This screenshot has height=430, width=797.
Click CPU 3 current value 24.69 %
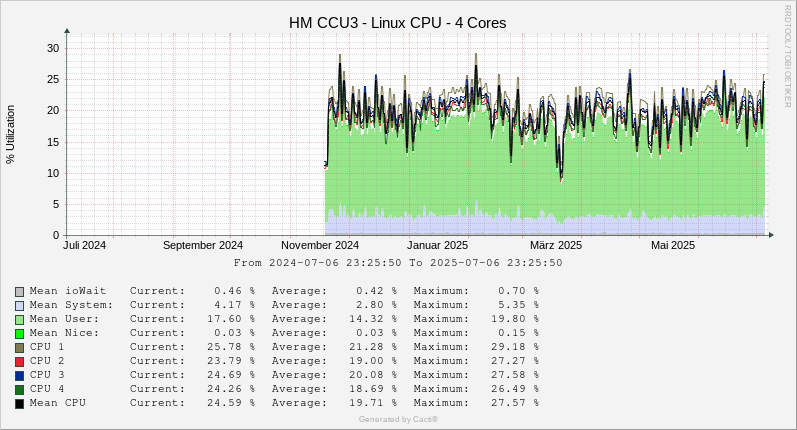[231, 375]
